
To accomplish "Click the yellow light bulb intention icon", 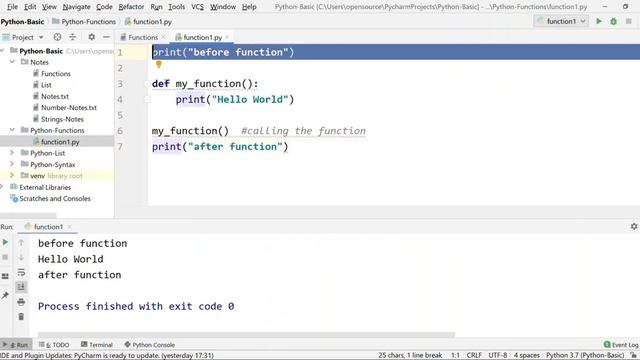I will [x=159, y=64].
